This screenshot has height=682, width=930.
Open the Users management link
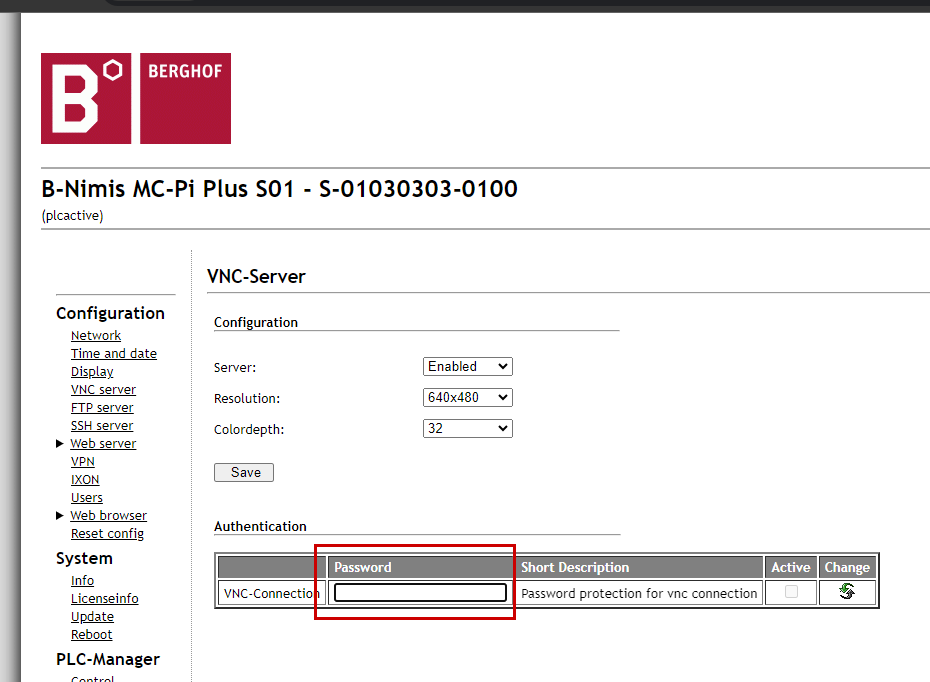87,498
